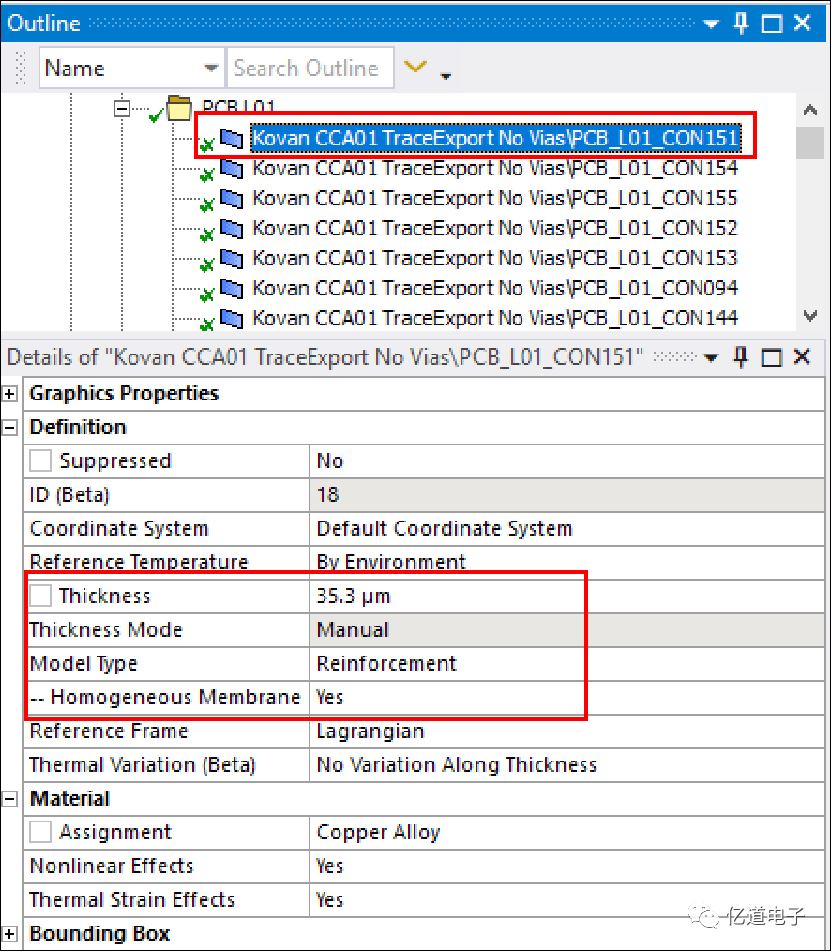Image resolution: width=832 pixels, height=952 pixels.
Task: Click the yellow filter arrow beside search
Action: (x=414, y=68)
